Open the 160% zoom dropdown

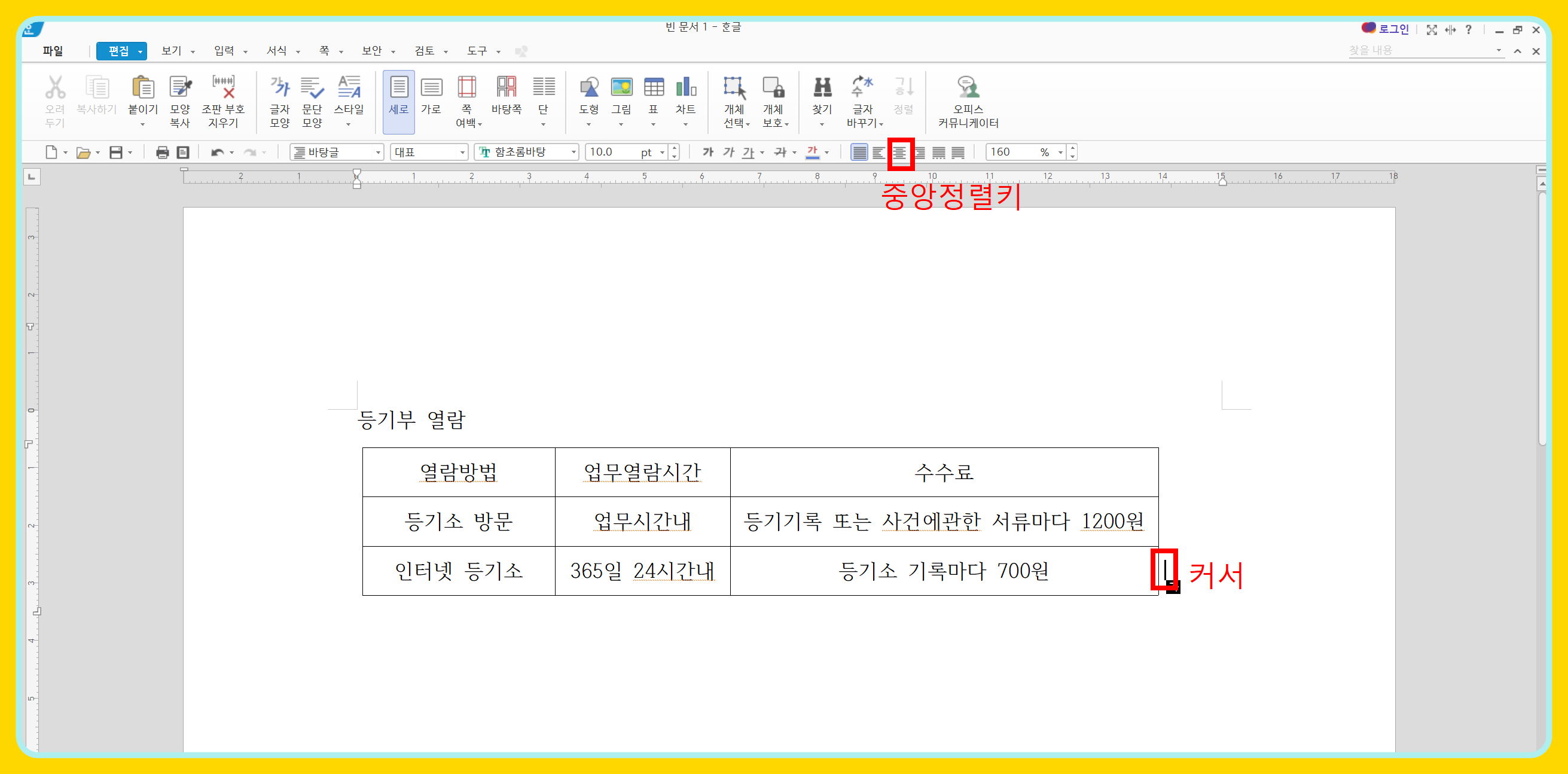pos(1060,153)
